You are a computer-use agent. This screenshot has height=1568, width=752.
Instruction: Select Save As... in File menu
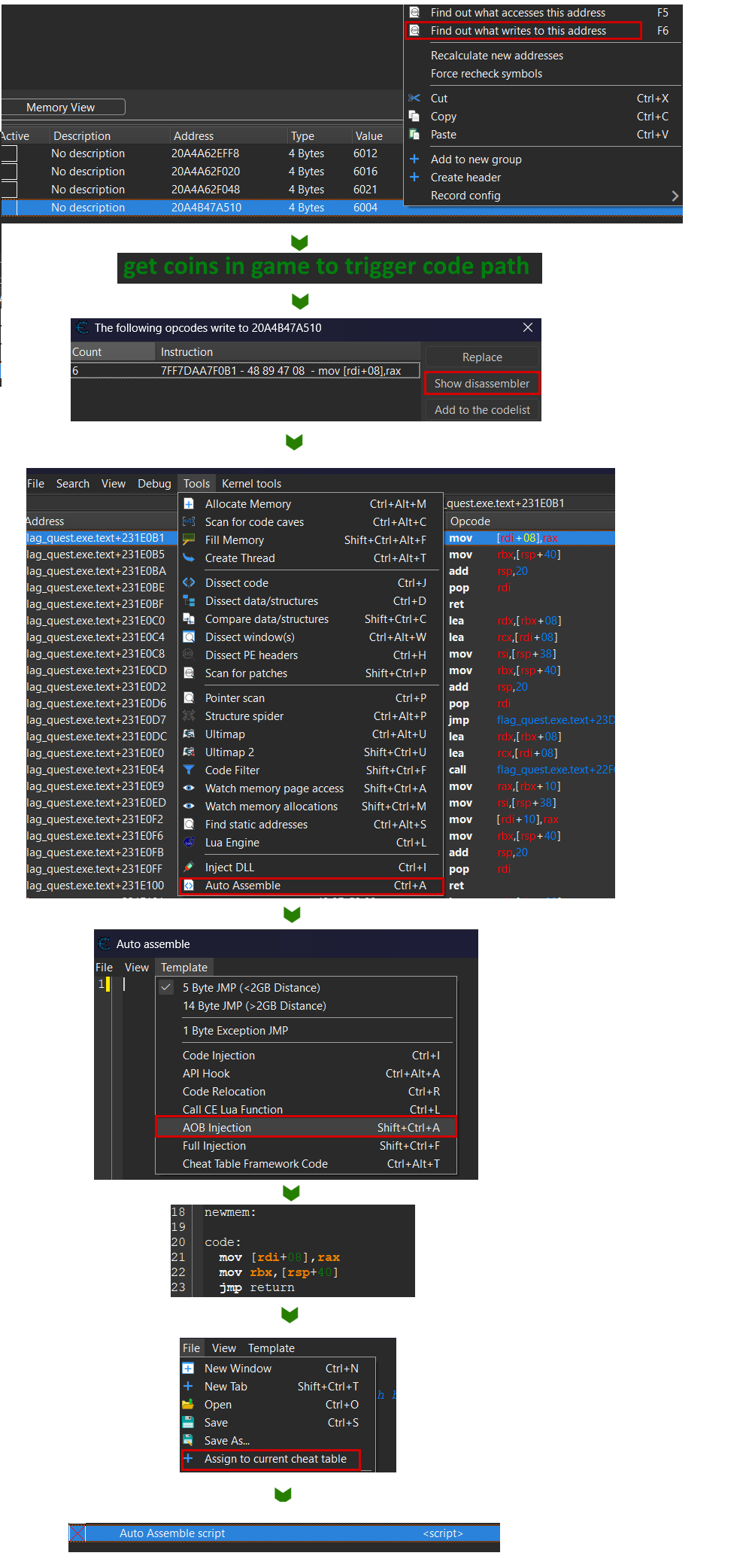277,1441
